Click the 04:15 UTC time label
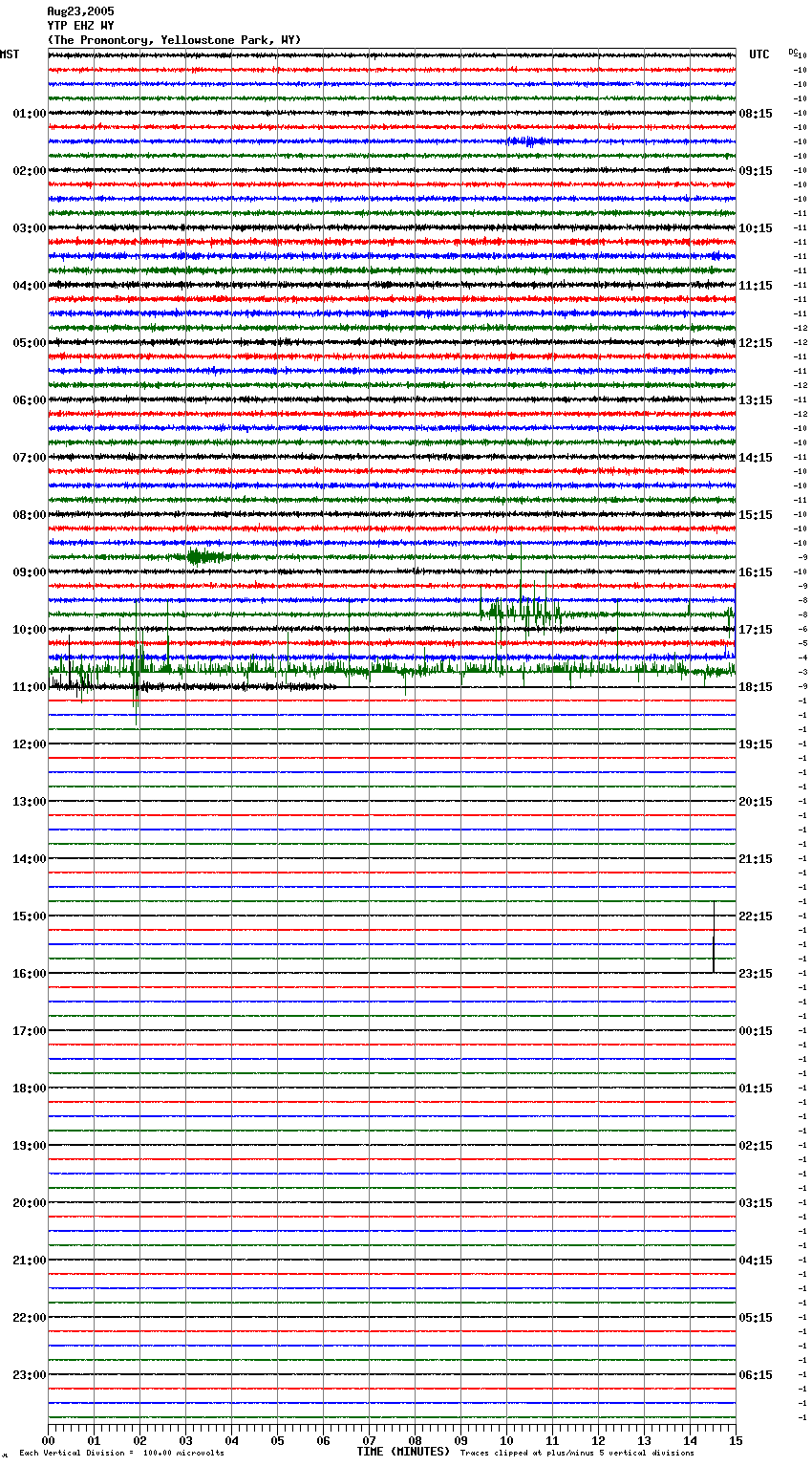Image resolution: width=812 pixels, height=1466 pixels. click(756, 1261)
